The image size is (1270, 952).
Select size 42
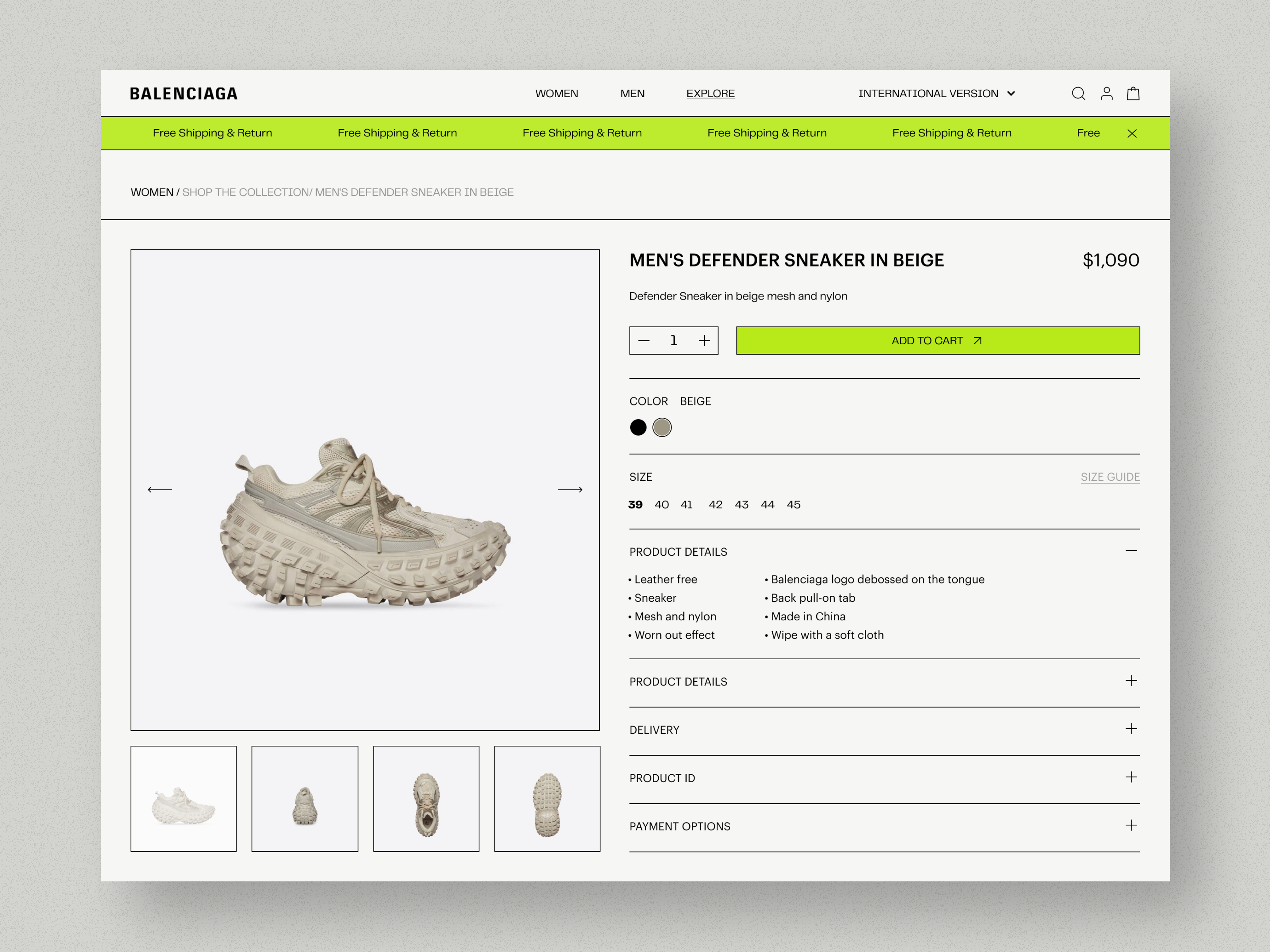(716, 505)
